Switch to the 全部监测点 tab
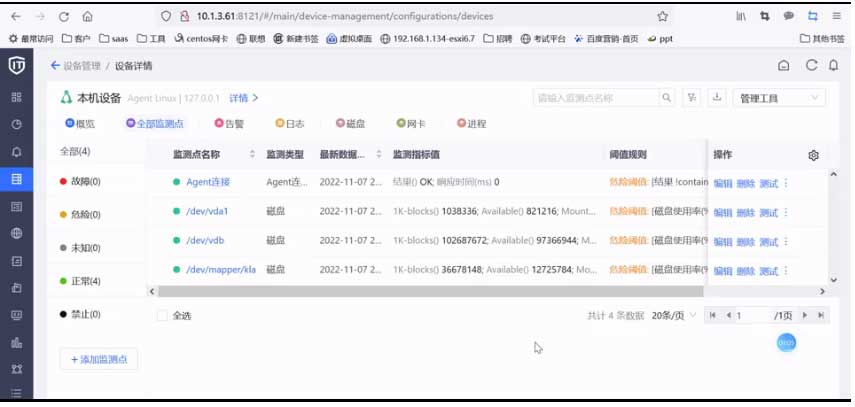Image resolution: width=855 pixels, height=407 pixels. point(155,124)
